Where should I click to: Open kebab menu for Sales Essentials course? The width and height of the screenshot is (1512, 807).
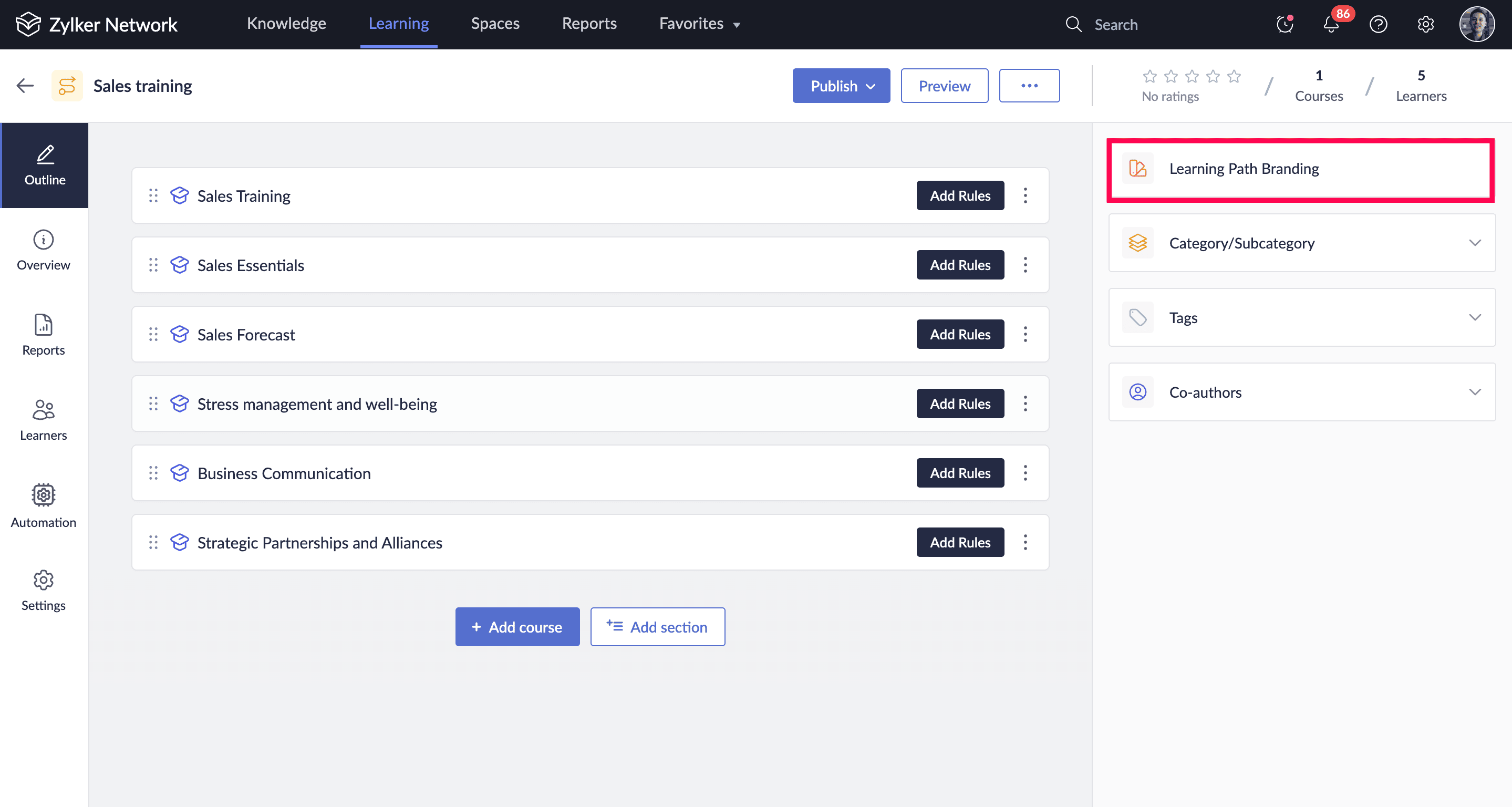pos(1025,265)
